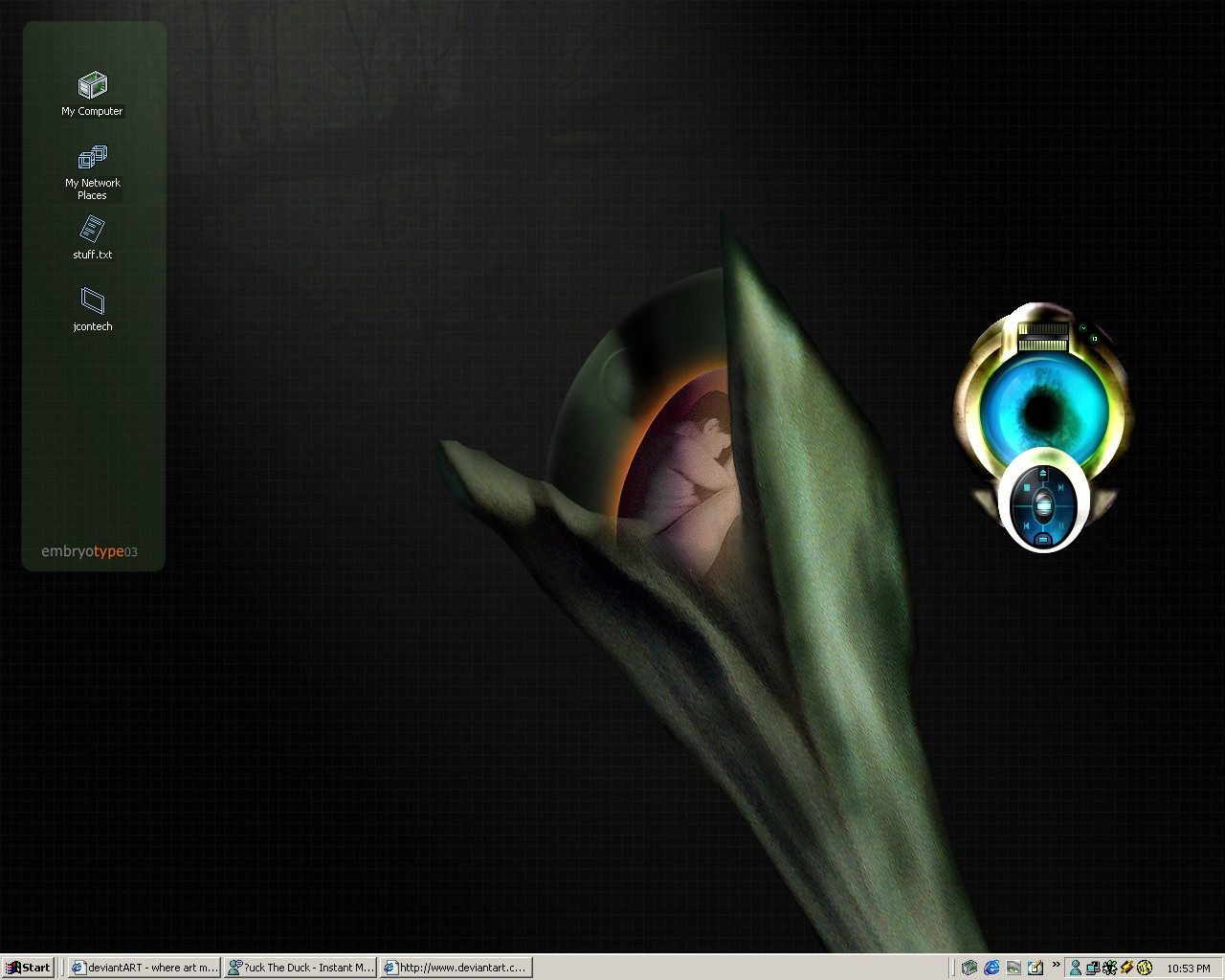Open the My Computer desktop icon

[x=92, y=95]
